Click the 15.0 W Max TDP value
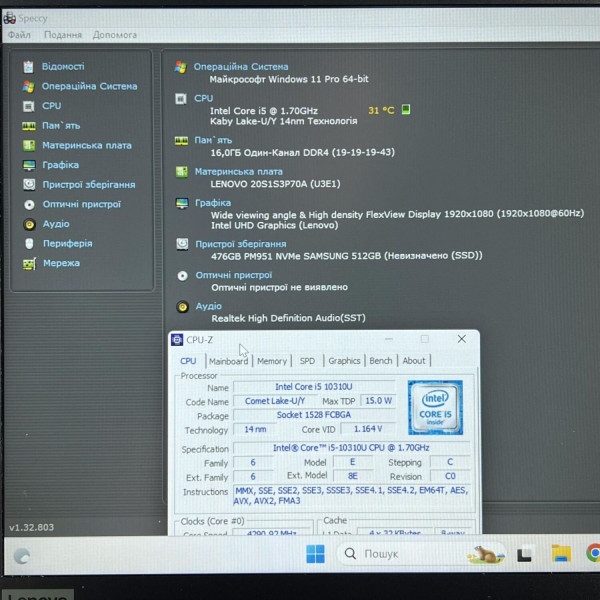600x600 pixels. click(x=378, y=401)
